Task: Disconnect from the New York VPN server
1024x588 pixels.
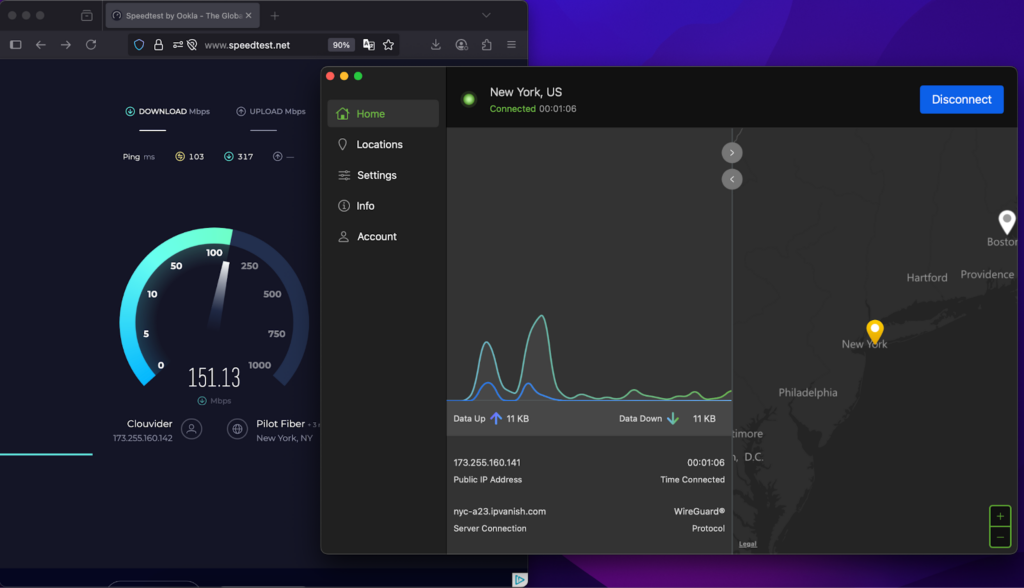Action: 961,99
